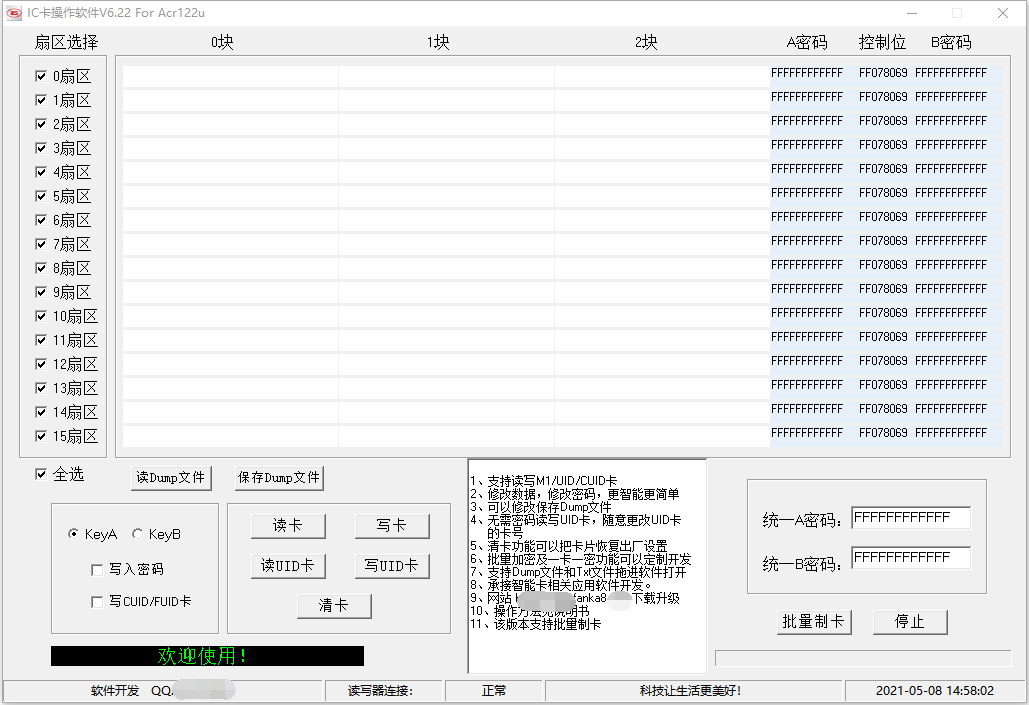
Task: Click the 2块 column header
Action: [x=646, y=43]
